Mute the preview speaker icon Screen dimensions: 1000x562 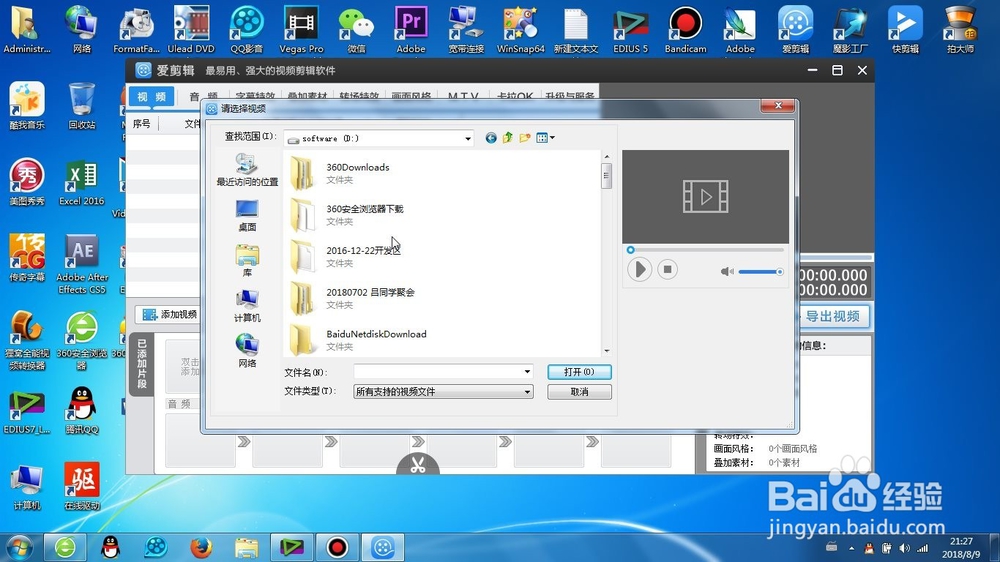point(726,272)
